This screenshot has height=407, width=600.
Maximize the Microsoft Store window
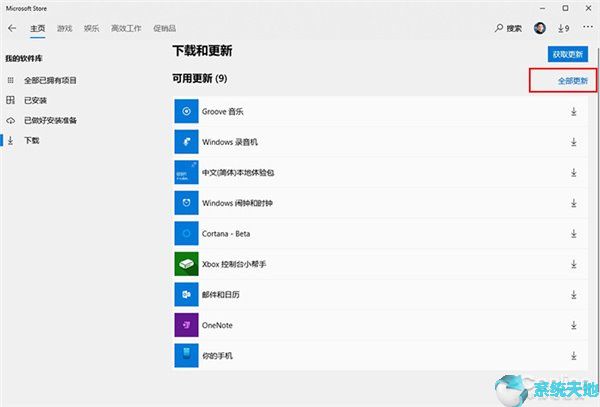click(565, 8)
